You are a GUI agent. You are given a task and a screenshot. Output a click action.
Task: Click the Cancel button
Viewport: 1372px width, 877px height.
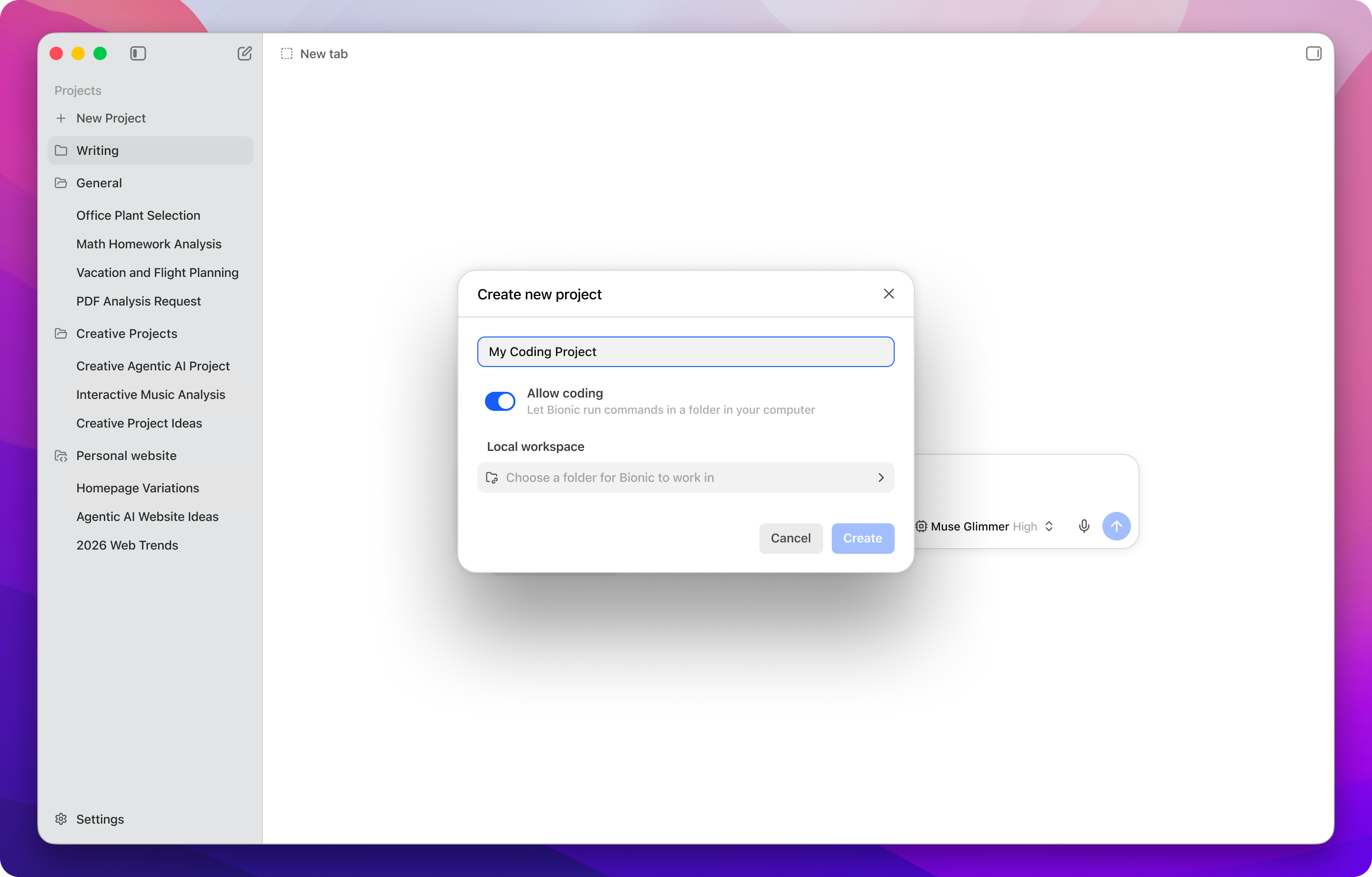791,538
